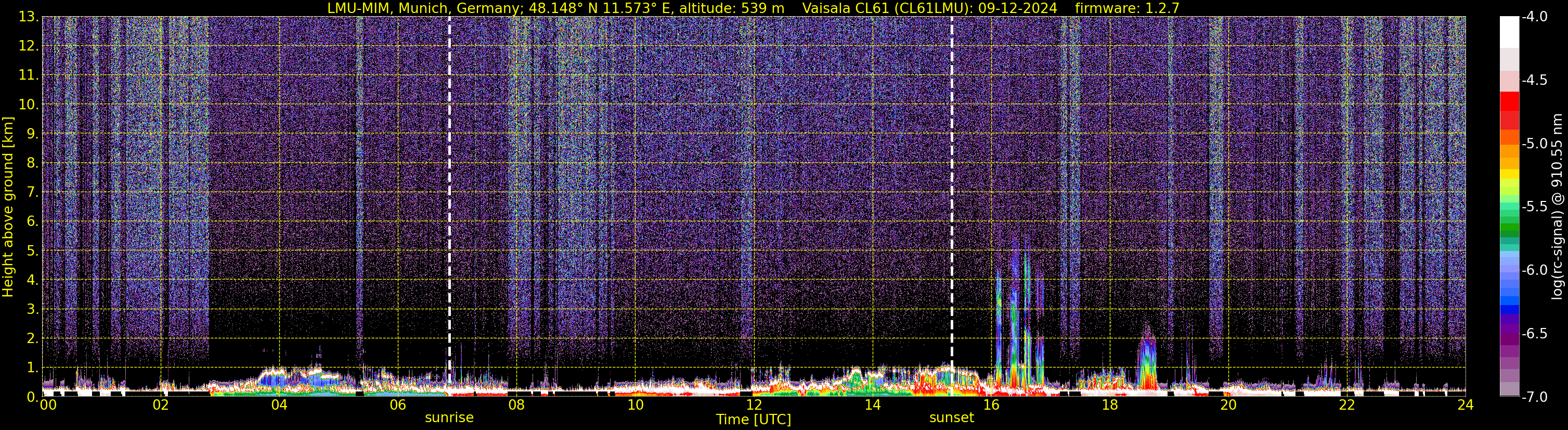Click the 'sunset' label below the axis
The height and width of the screenshot is (430, 1568).
click(x=951, y=418)
